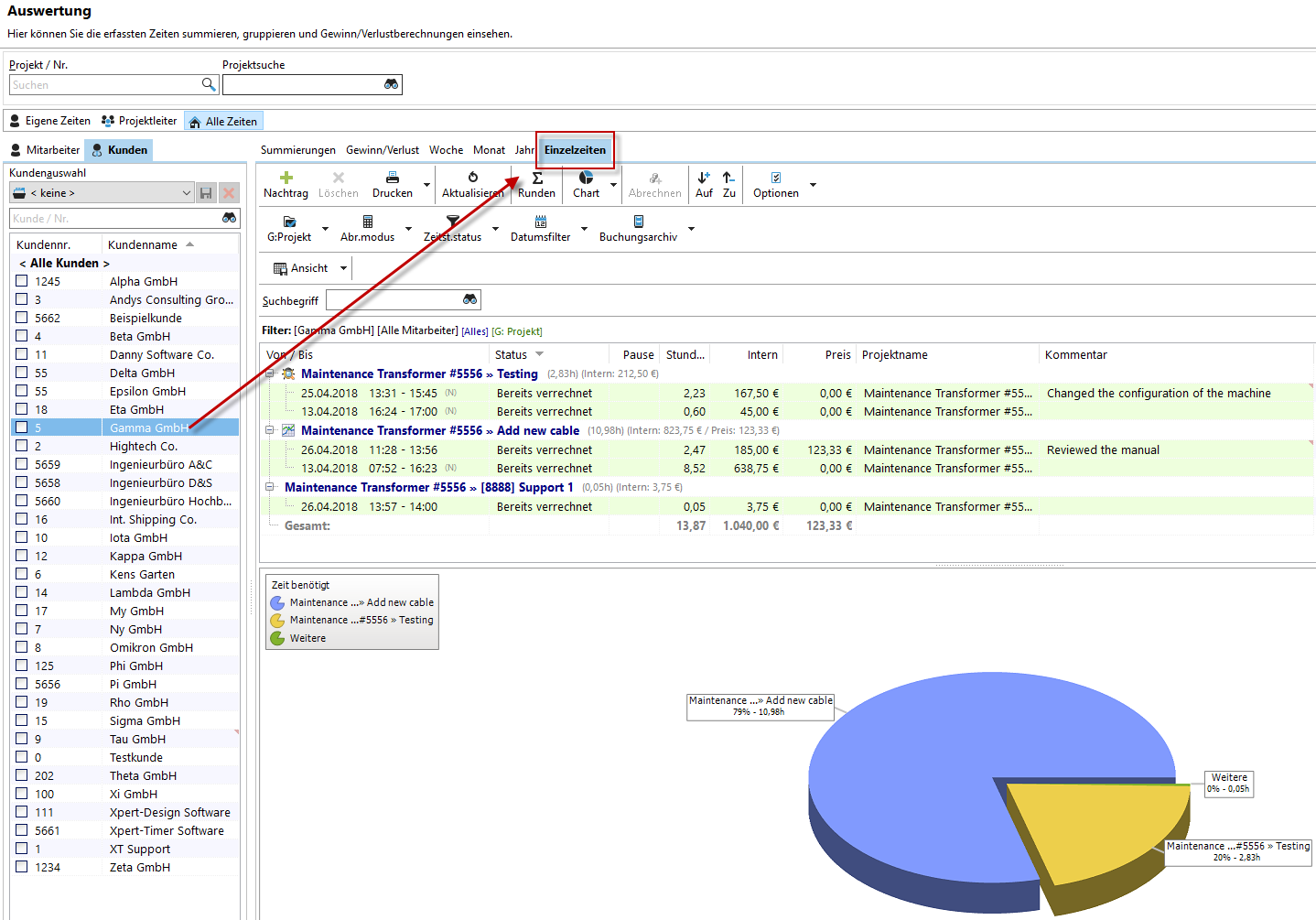
Task: Expand the Ansicht dropdown arrow
Action: pyautogui.click(x=344, y=268)
